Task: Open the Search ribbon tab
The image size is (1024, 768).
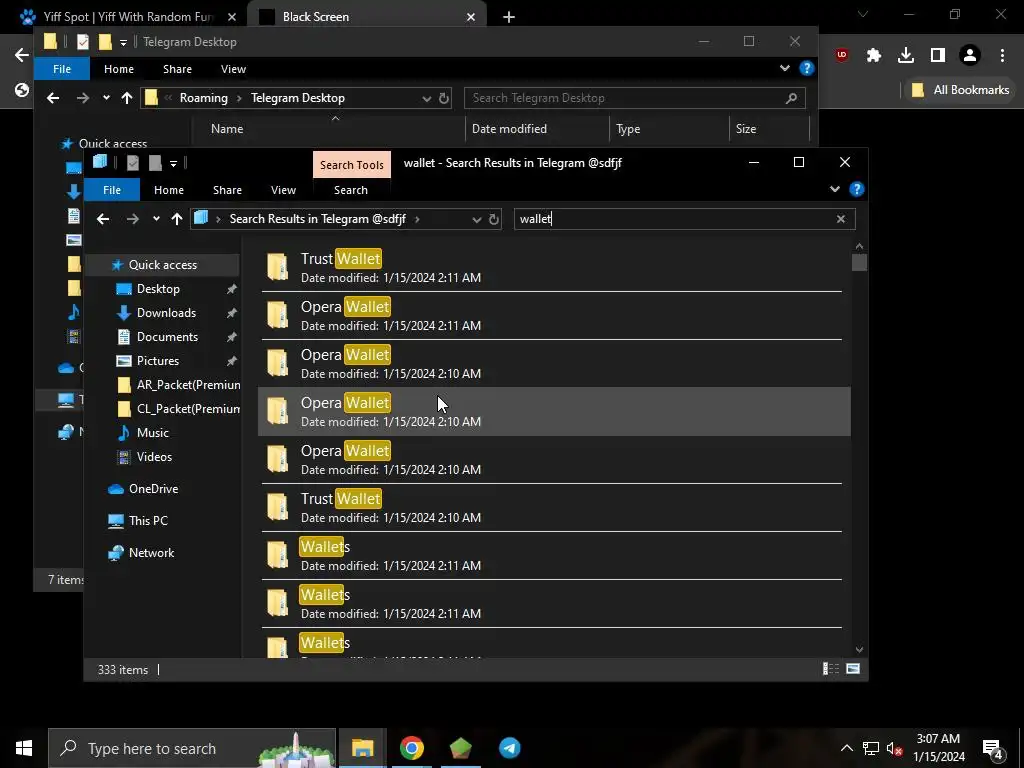Action: click(x=351, y=190)
